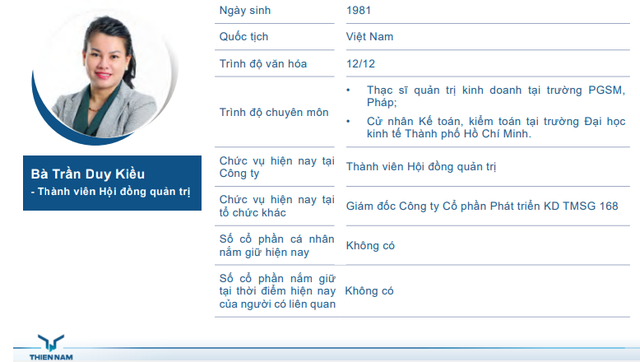This screenshot has height=362, width=640.
Task: Click the Trình độ văn hóa label
Action: [x=263, y=64]
